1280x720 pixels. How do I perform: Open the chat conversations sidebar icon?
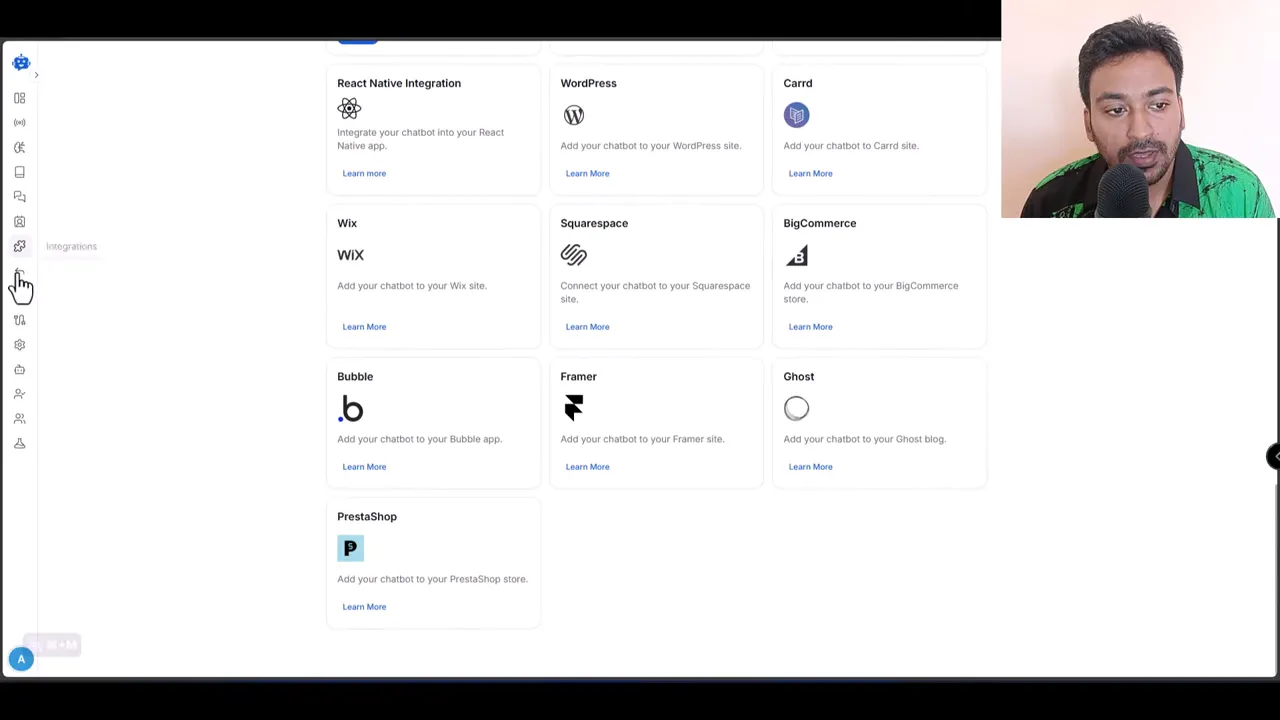coord(19,196)
